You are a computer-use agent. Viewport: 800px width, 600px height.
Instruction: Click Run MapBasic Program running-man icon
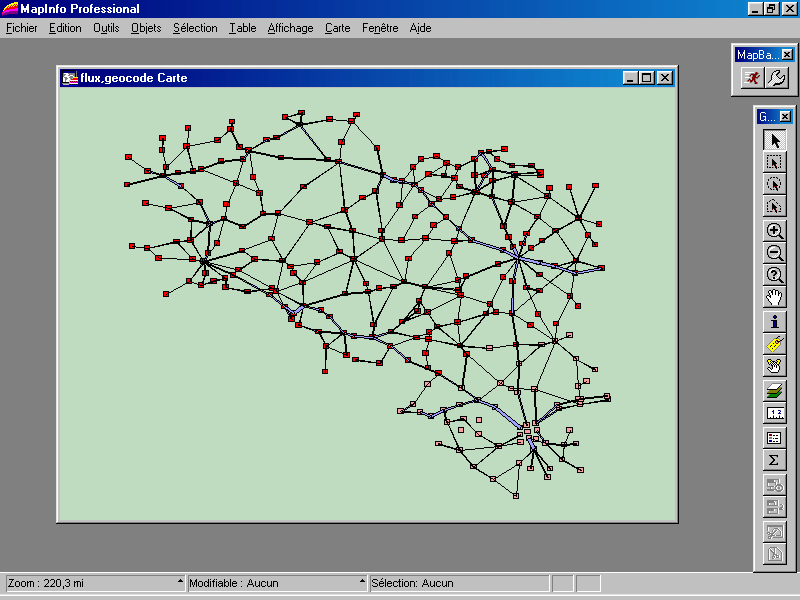click(x=753, y=78)
